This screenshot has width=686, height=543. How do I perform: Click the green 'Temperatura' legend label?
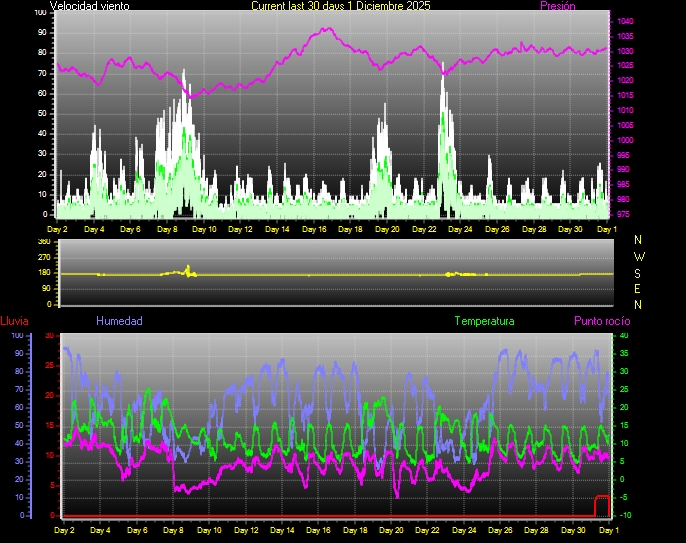(x=484, y=321)
